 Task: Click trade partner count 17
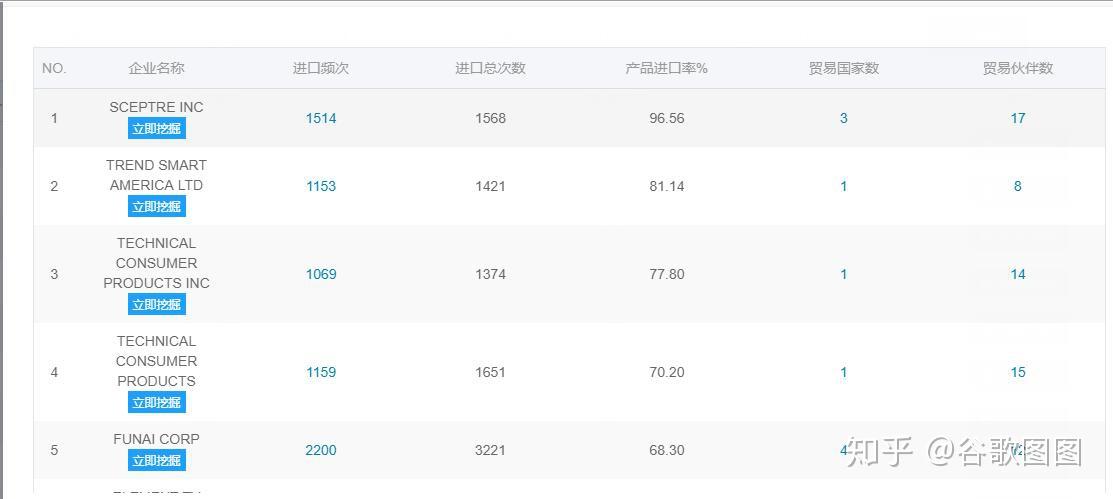click(1018, 119)
